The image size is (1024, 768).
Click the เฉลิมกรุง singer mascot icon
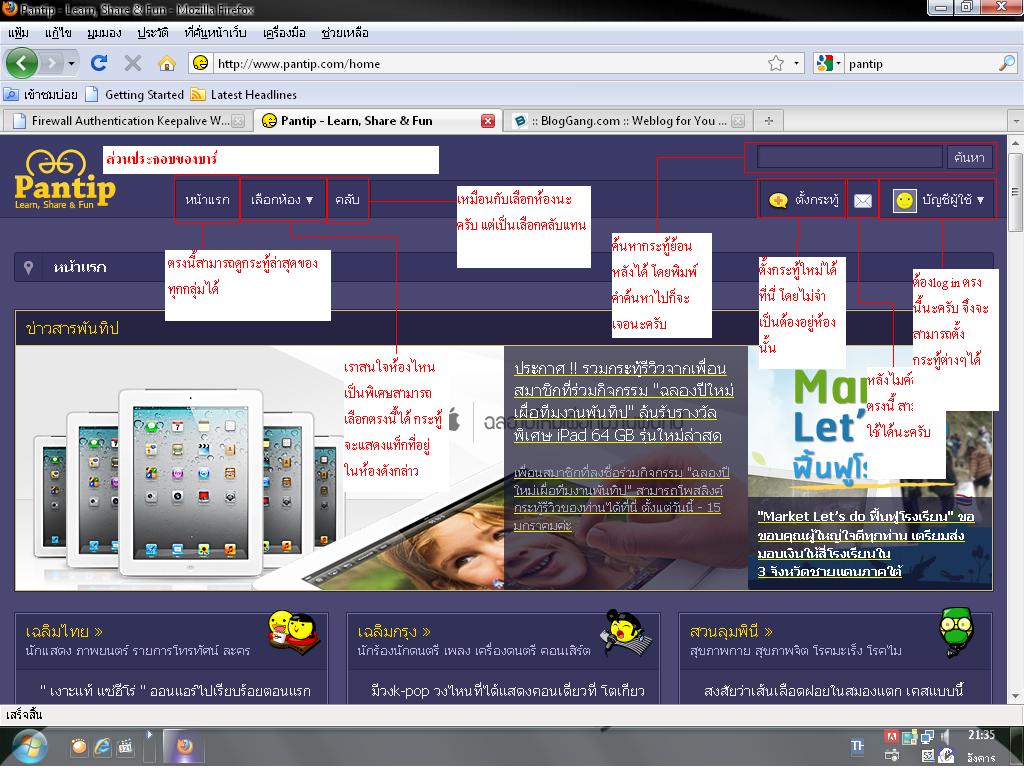tap(626, 631)
